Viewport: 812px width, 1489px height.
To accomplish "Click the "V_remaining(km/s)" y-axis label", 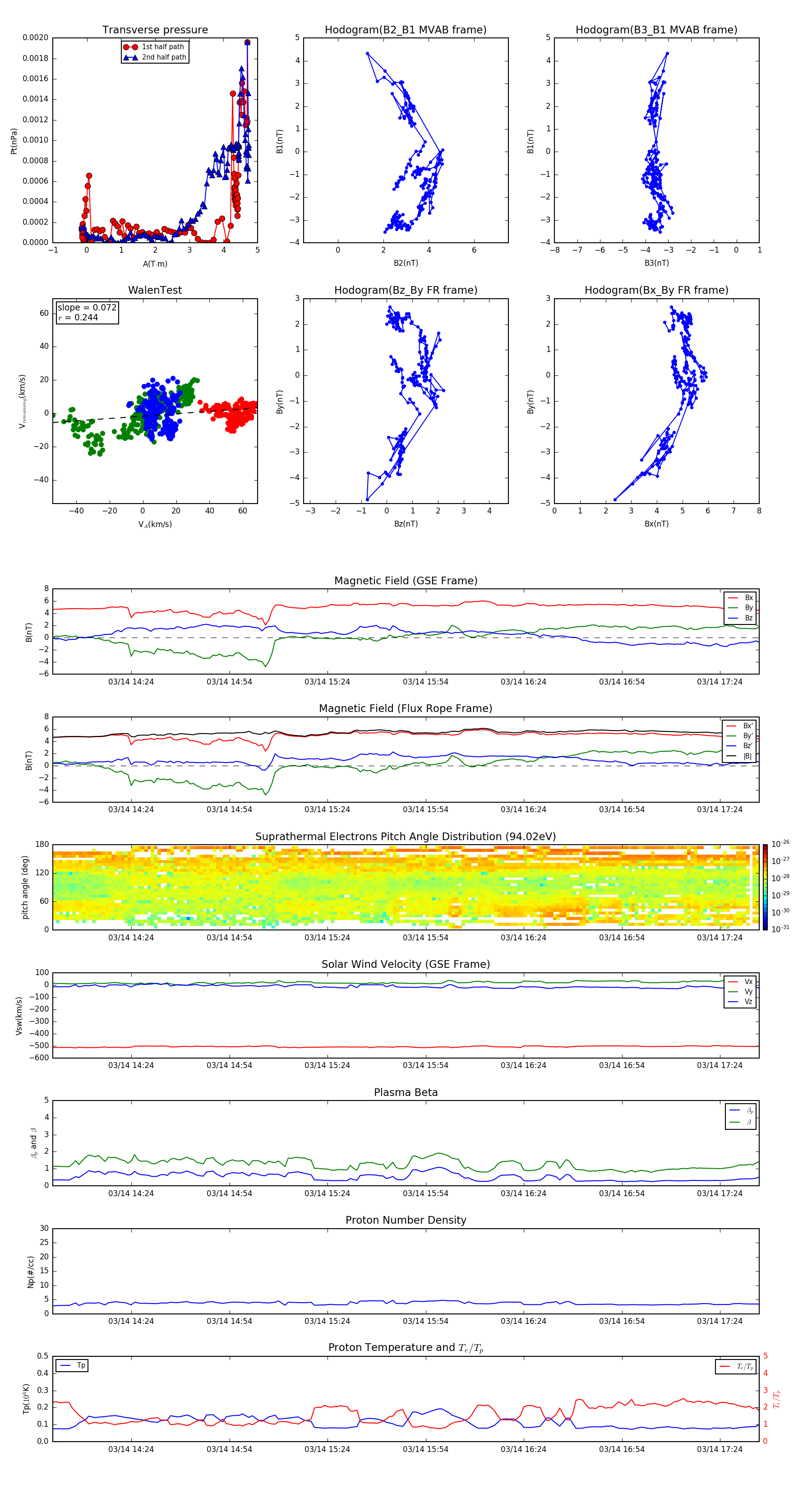I will 23,401.
